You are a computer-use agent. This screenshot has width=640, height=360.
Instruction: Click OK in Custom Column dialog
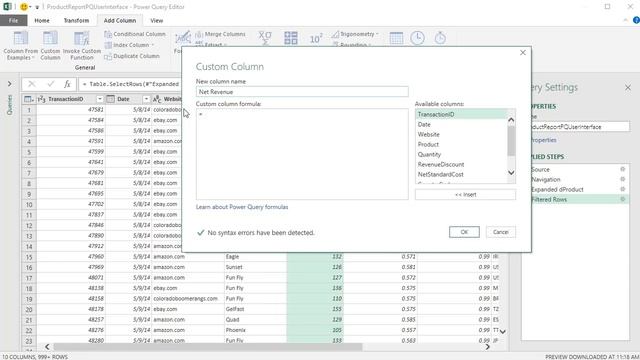point(464,232)
